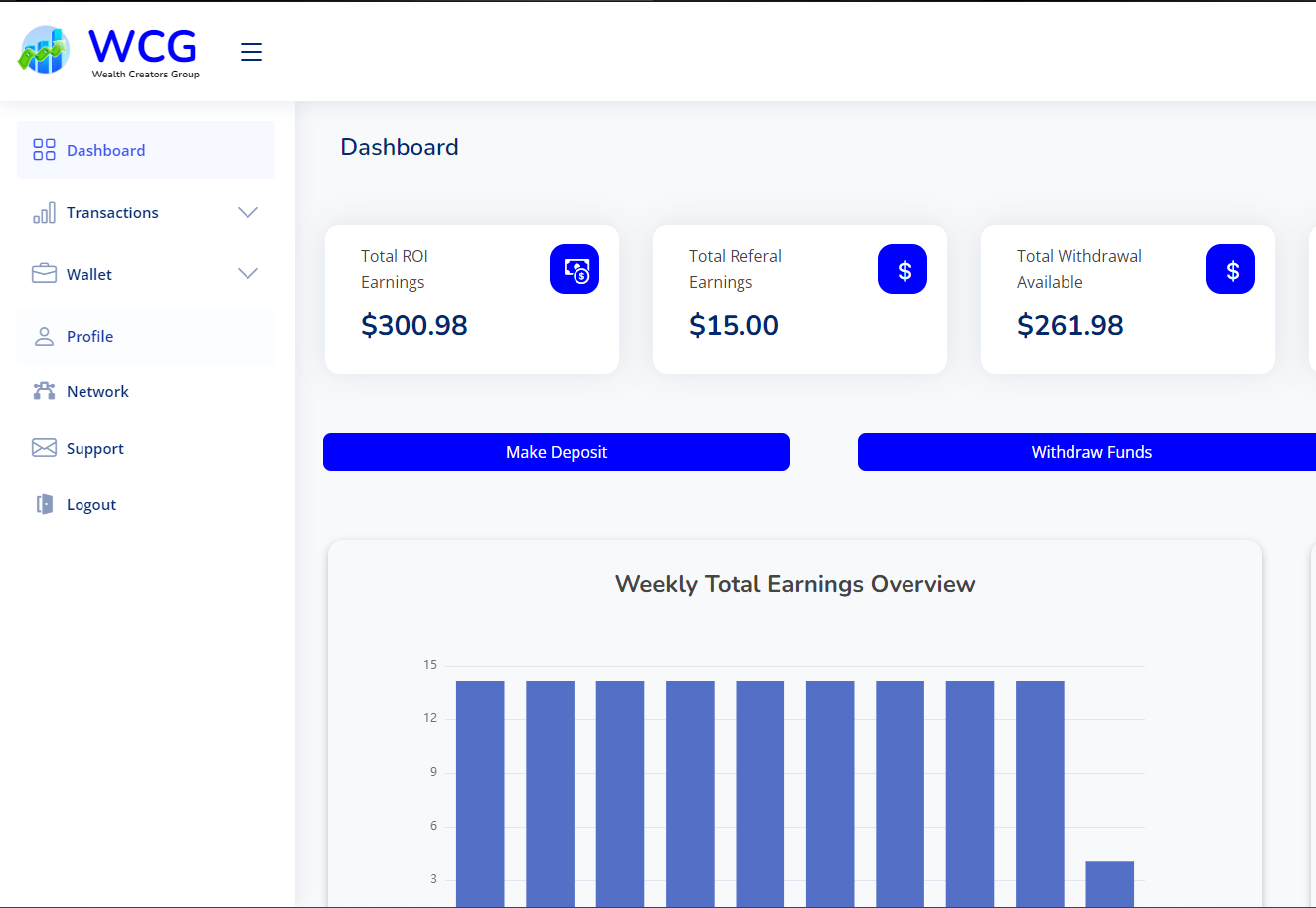
Task: Open the Dashboard menu item
Action: pyautogui.click(x=146, y=150)
